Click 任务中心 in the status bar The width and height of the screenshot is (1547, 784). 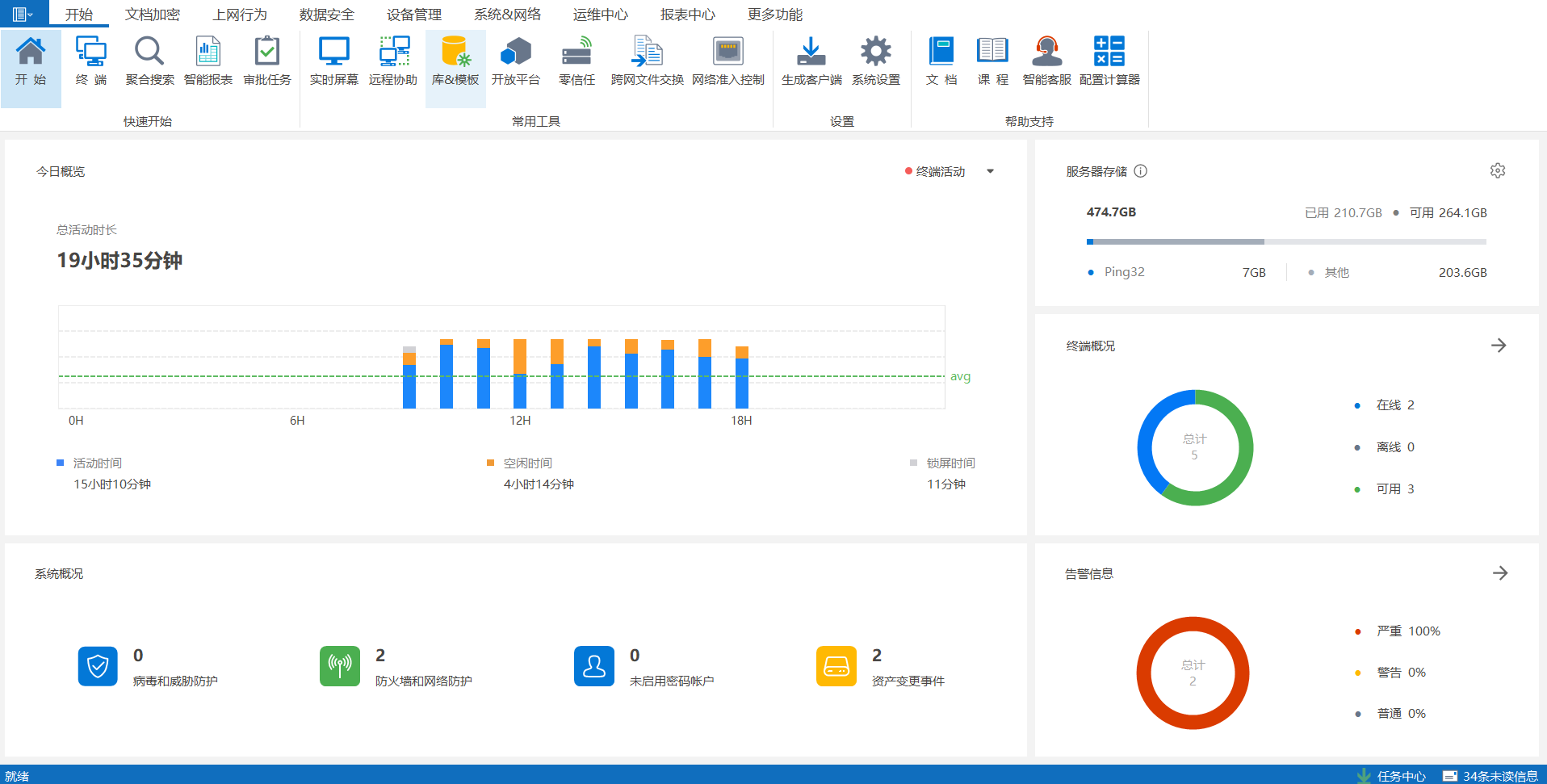[x=1401, y=776]
